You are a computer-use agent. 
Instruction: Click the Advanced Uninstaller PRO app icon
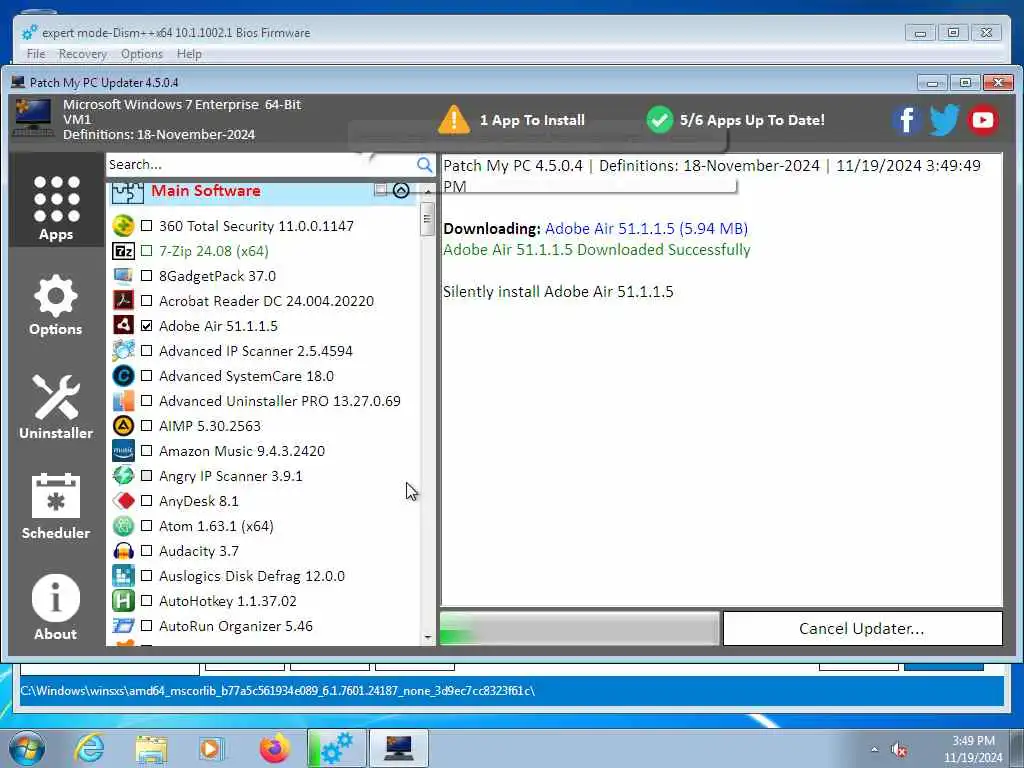(123, 400)
